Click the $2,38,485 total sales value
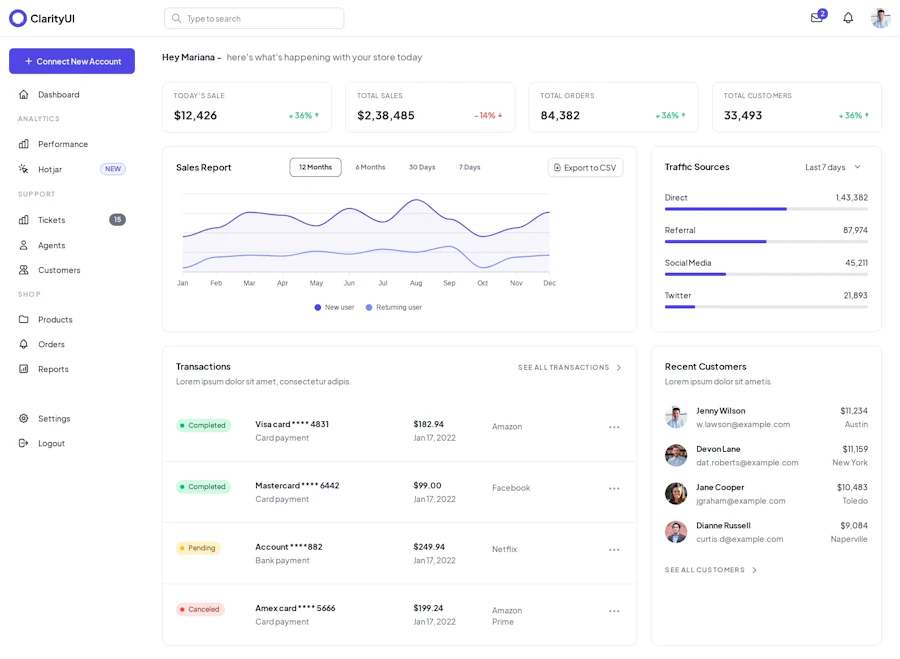Image resolution: width=900 pixels, height=659 pixels. 386,115
